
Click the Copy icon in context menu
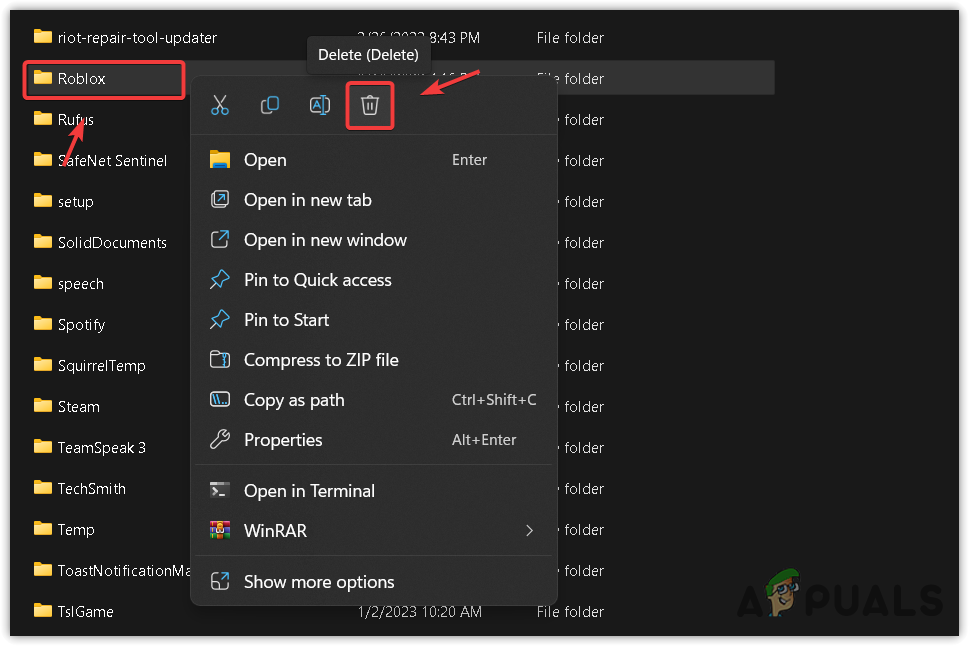pyautogui.click(x=270, y=105)
